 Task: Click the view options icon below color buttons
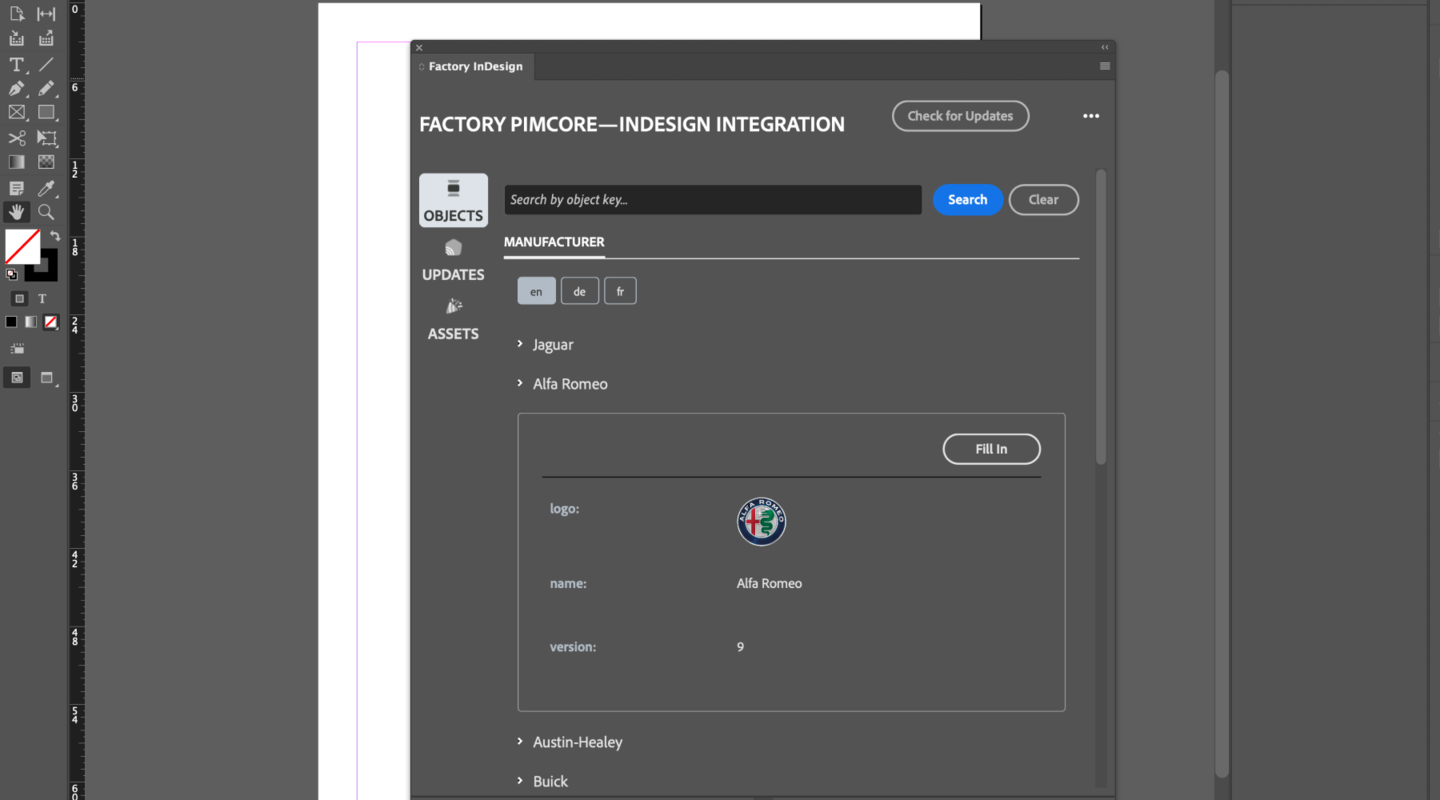click(17, 348)
